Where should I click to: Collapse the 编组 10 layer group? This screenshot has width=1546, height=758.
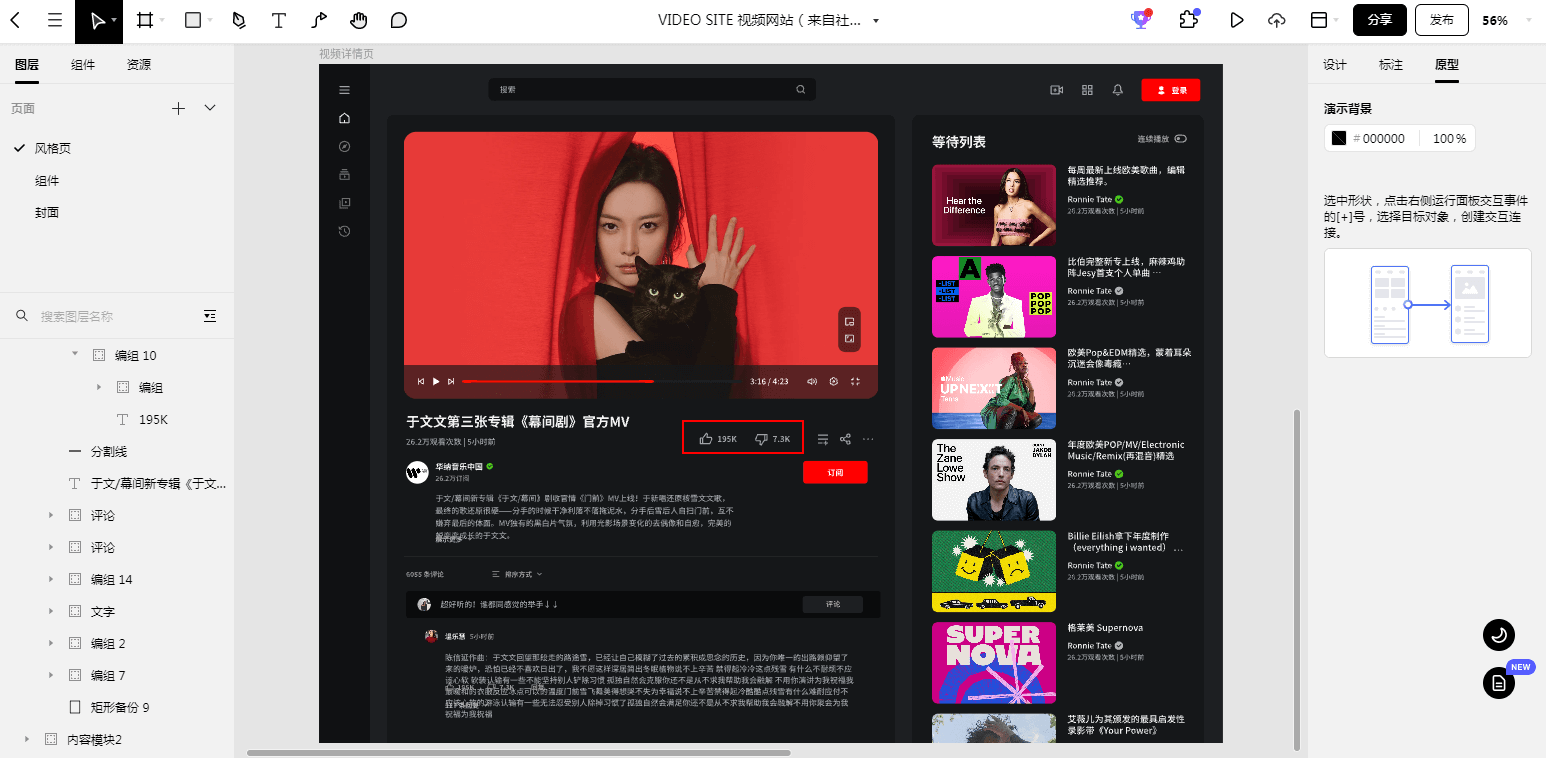tap(75, 354)
